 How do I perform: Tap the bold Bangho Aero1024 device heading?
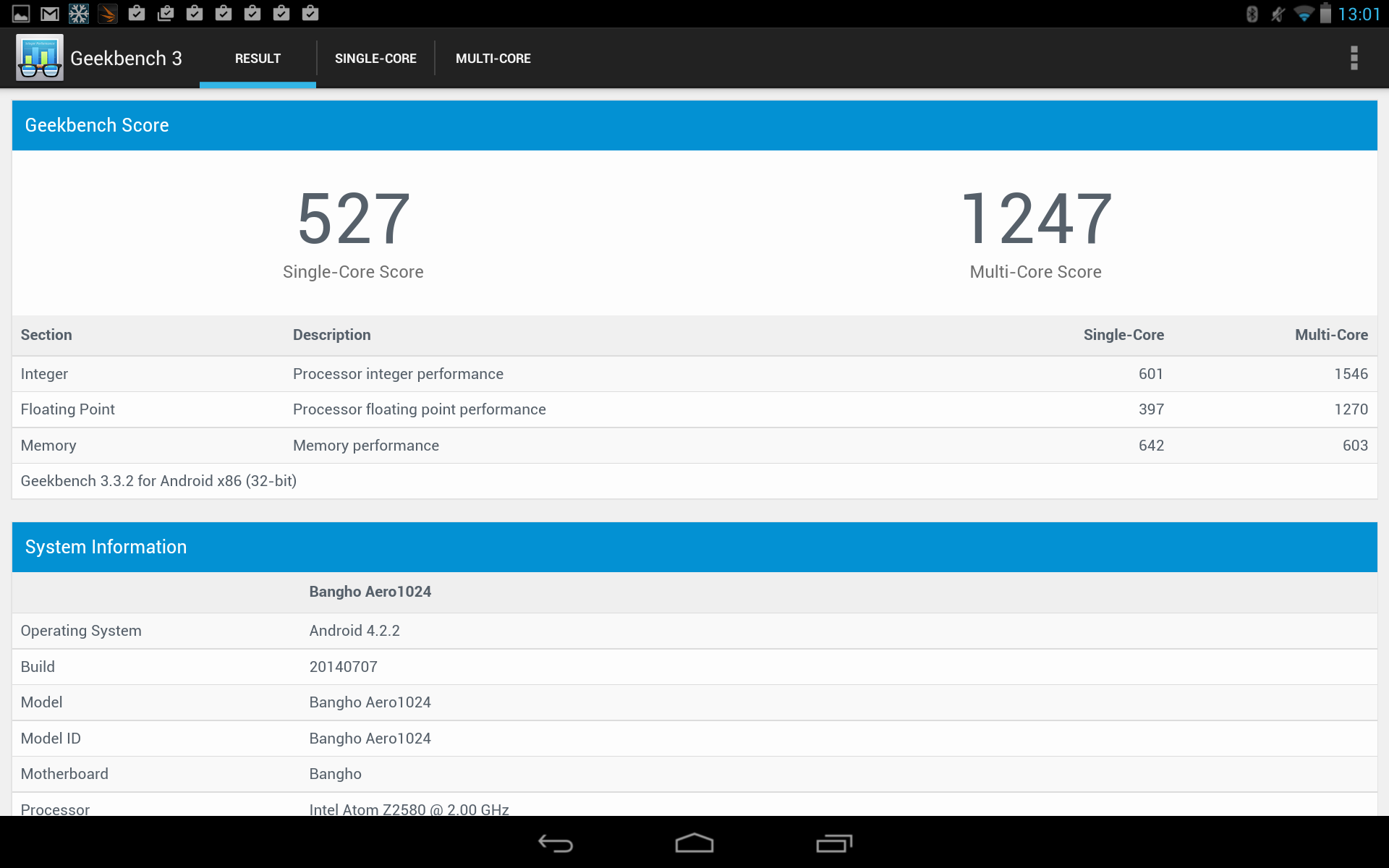coord(370,592)
